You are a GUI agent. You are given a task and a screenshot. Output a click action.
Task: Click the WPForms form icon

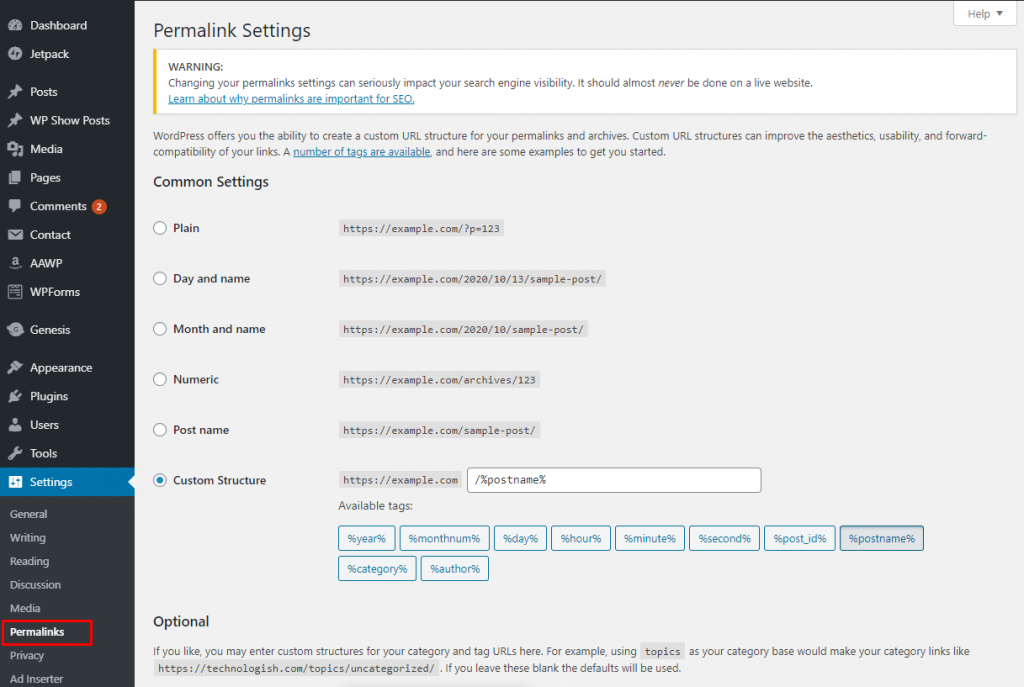[x=15, y=292]
